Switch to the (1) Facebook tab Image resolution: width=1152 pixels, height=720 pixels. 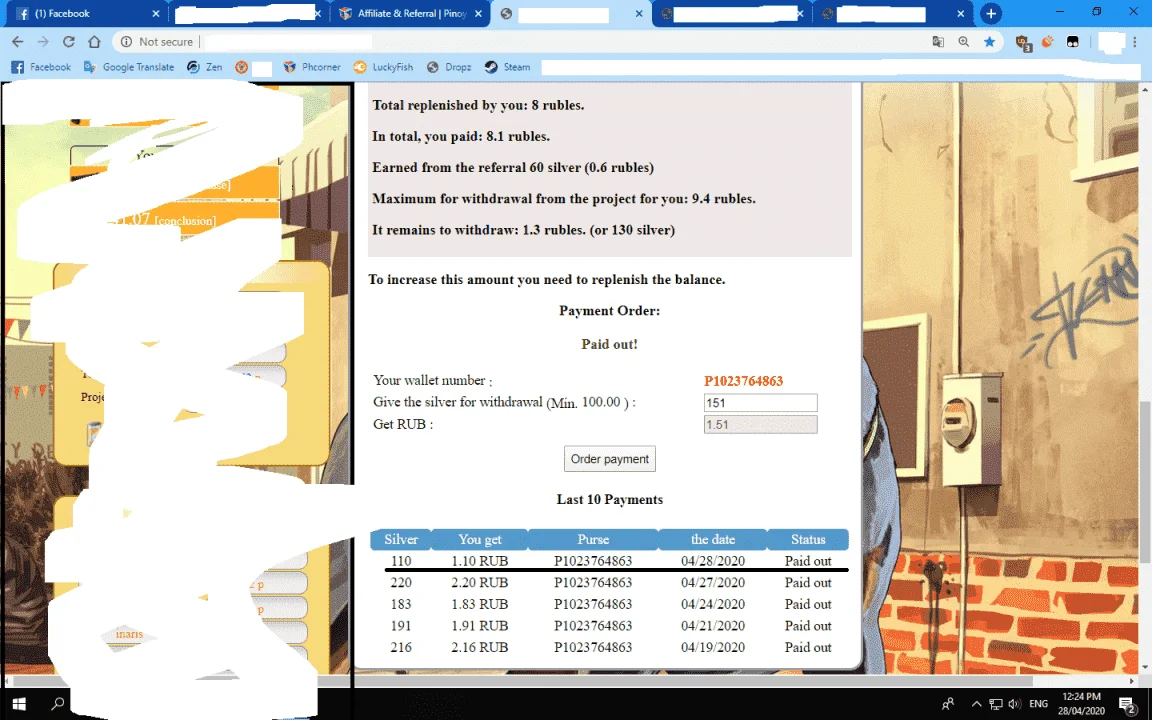click(84, 14)
